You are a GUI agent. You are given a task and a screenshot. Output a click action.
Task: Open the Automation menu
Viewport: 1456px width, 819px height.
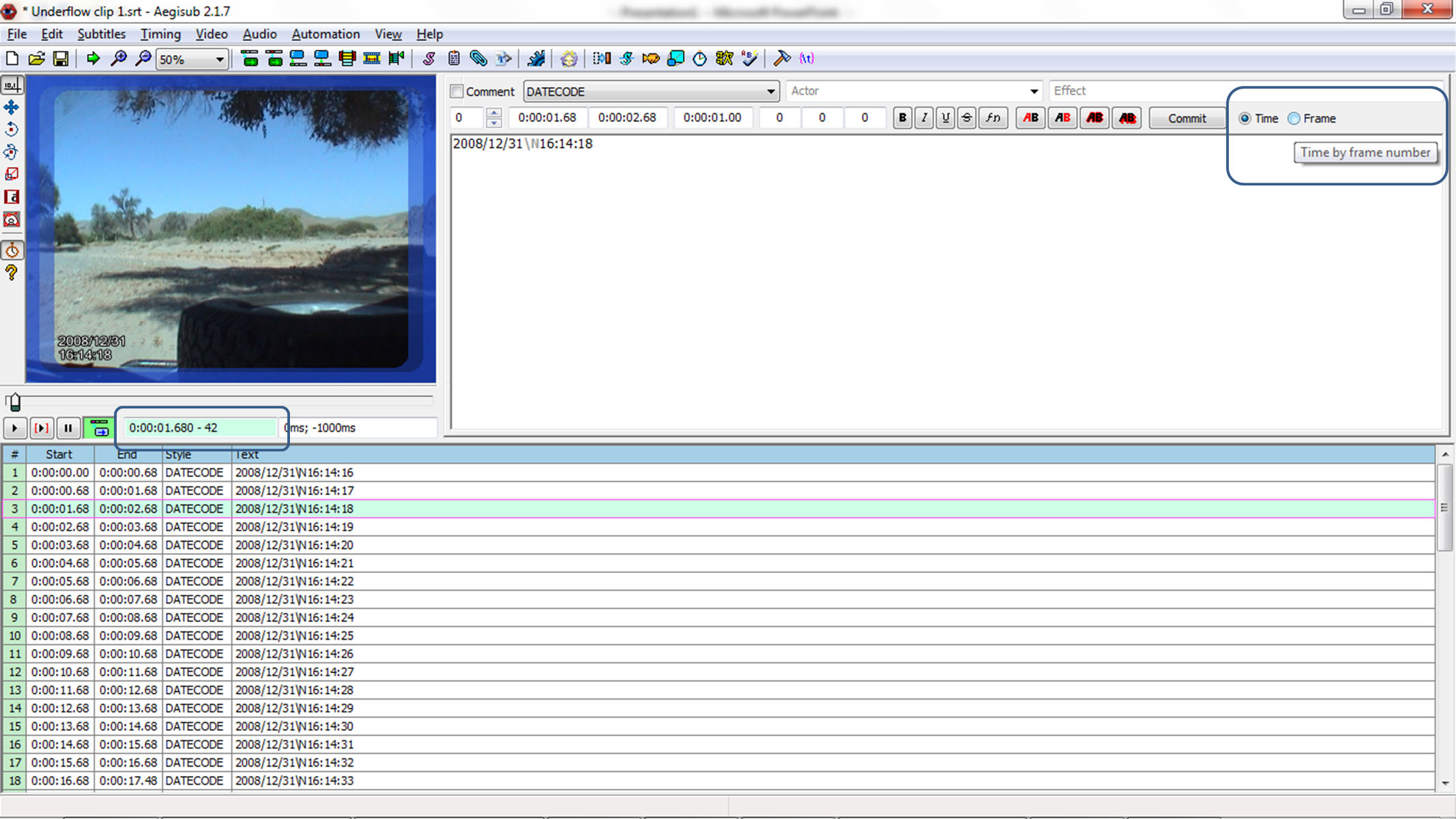325,34
